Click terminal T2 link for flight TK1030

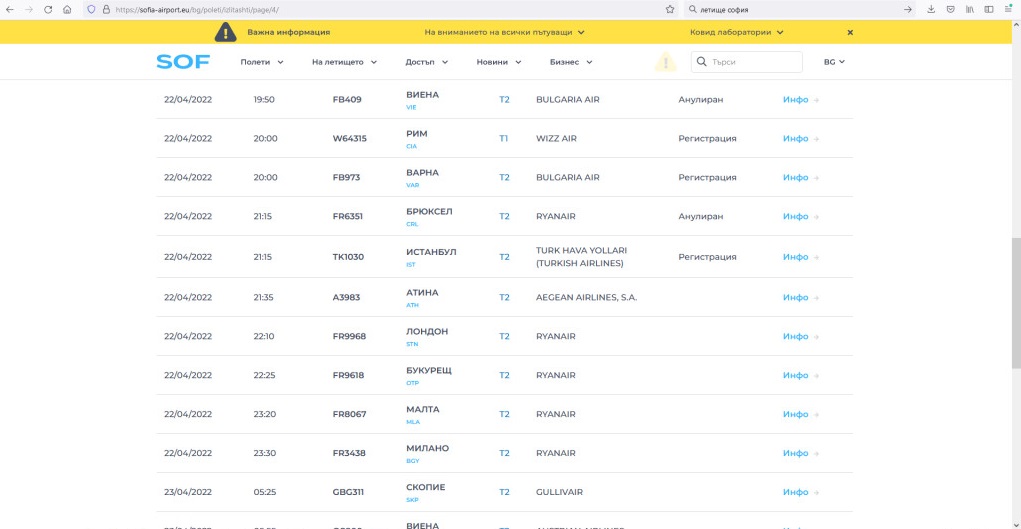[504, 257]
